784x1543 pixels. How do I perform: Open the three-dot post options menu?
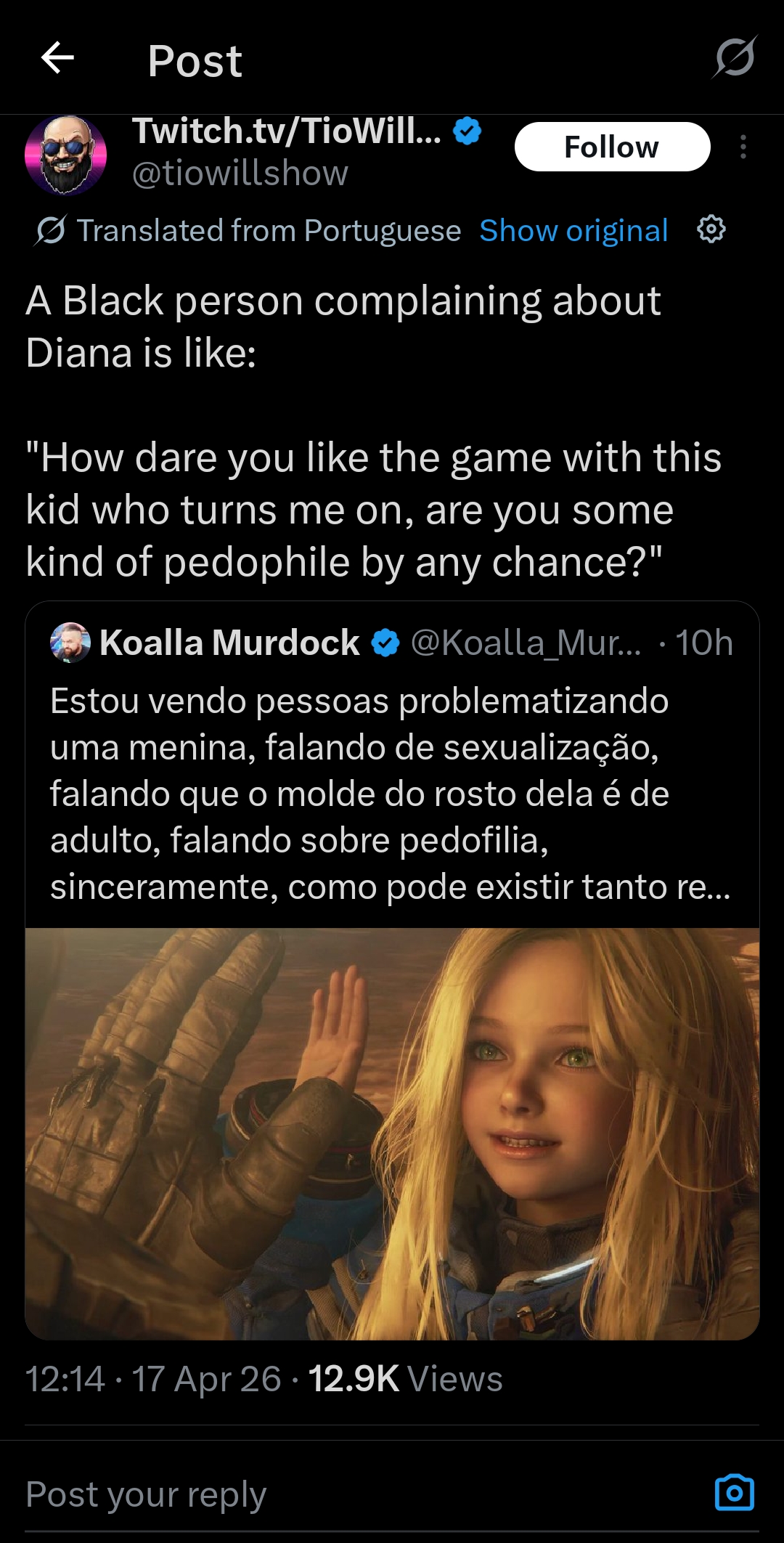[743, 147]
